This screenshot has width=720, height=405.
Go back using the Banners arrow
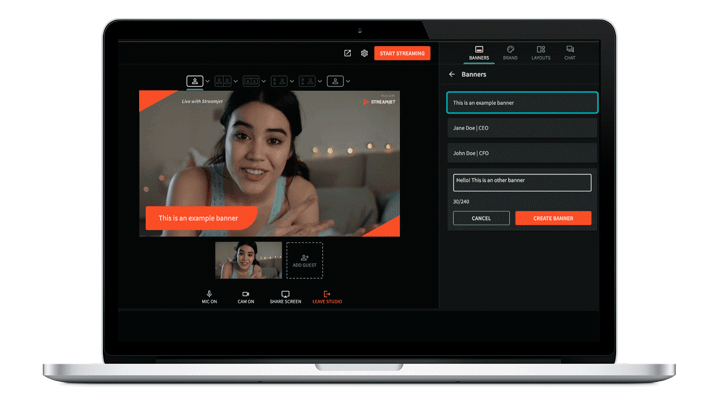(x=452, y=75)
